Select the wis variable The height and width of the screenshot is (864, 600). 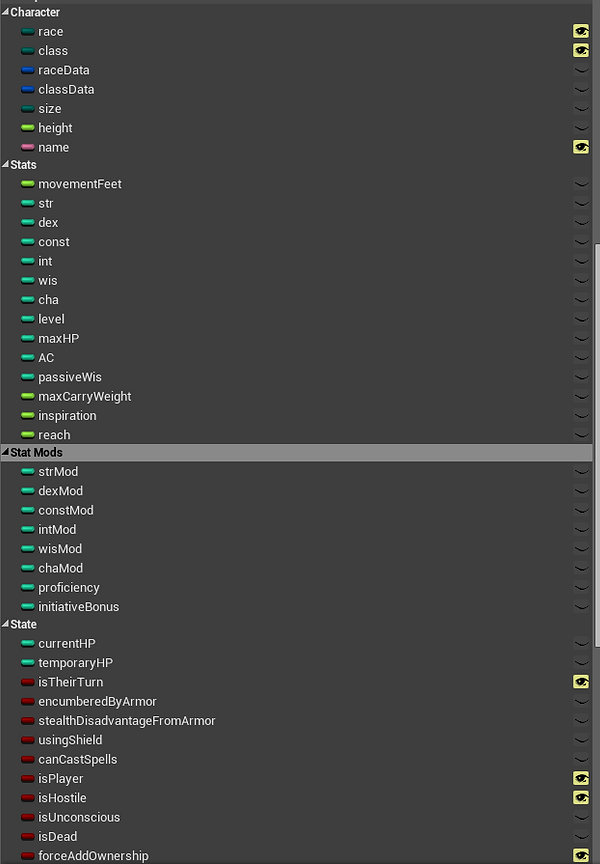(47, 280)
